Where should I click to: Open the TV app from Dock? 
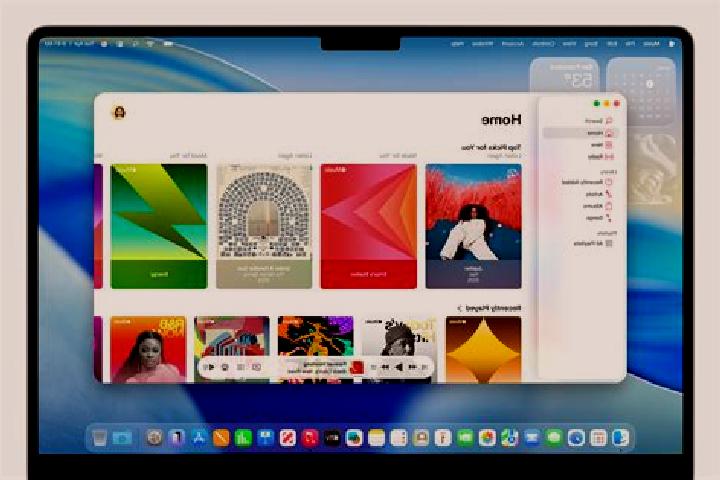pos(332,437)
